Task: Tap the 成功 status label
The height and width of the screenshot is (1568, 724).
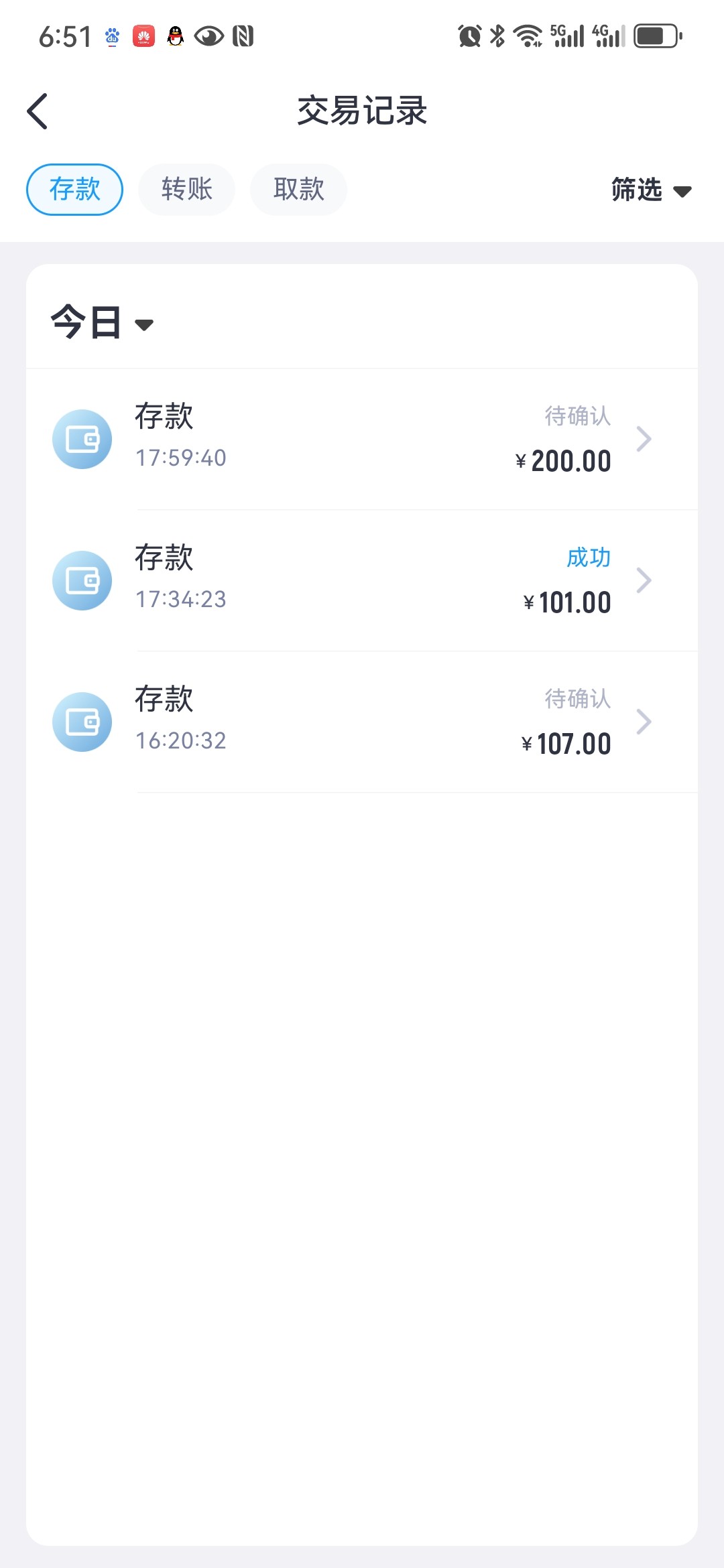Action: 588,558
